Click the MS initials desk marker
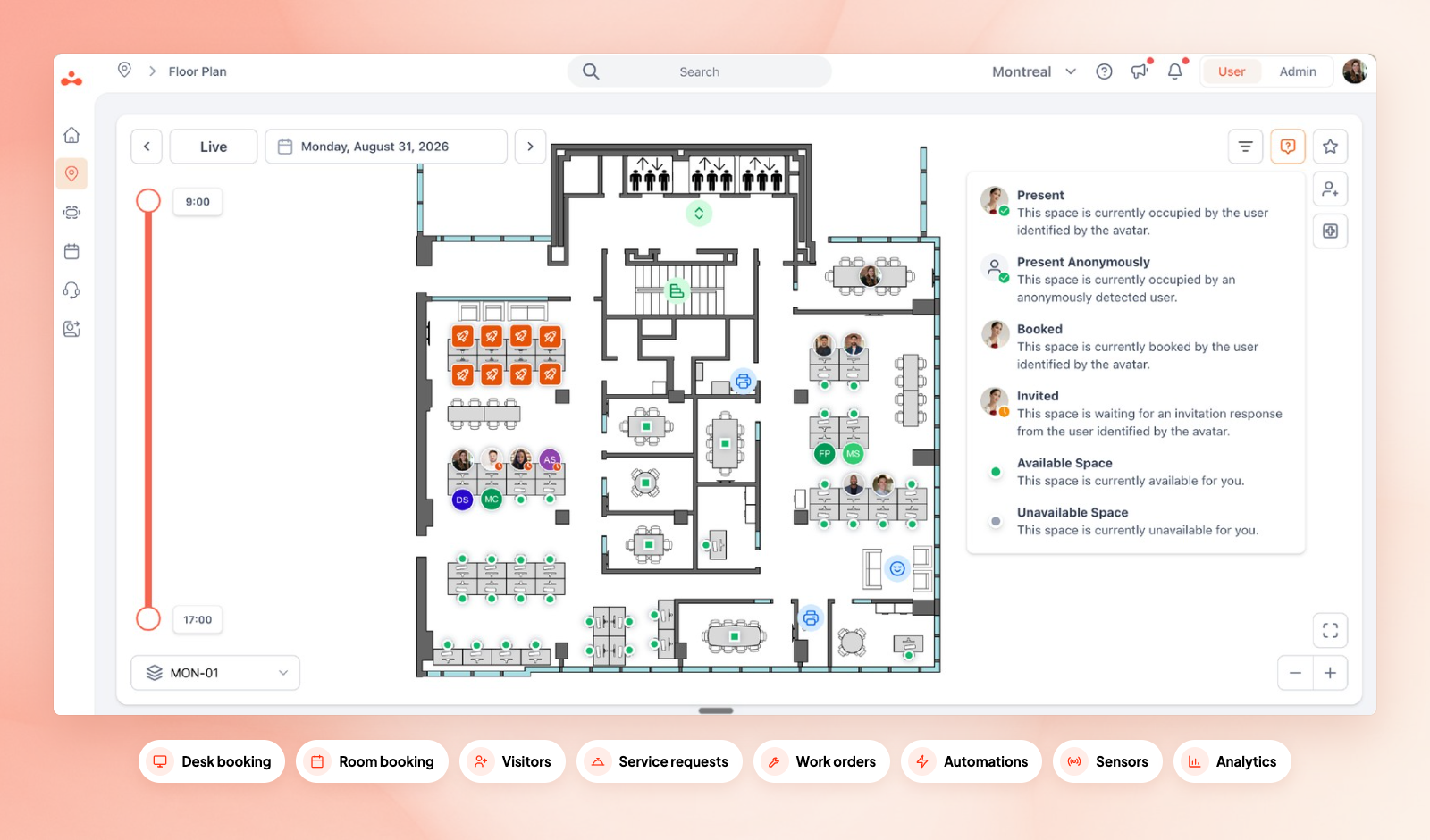The width and height of the screenshot is (1430, 840). coord(854,454)
